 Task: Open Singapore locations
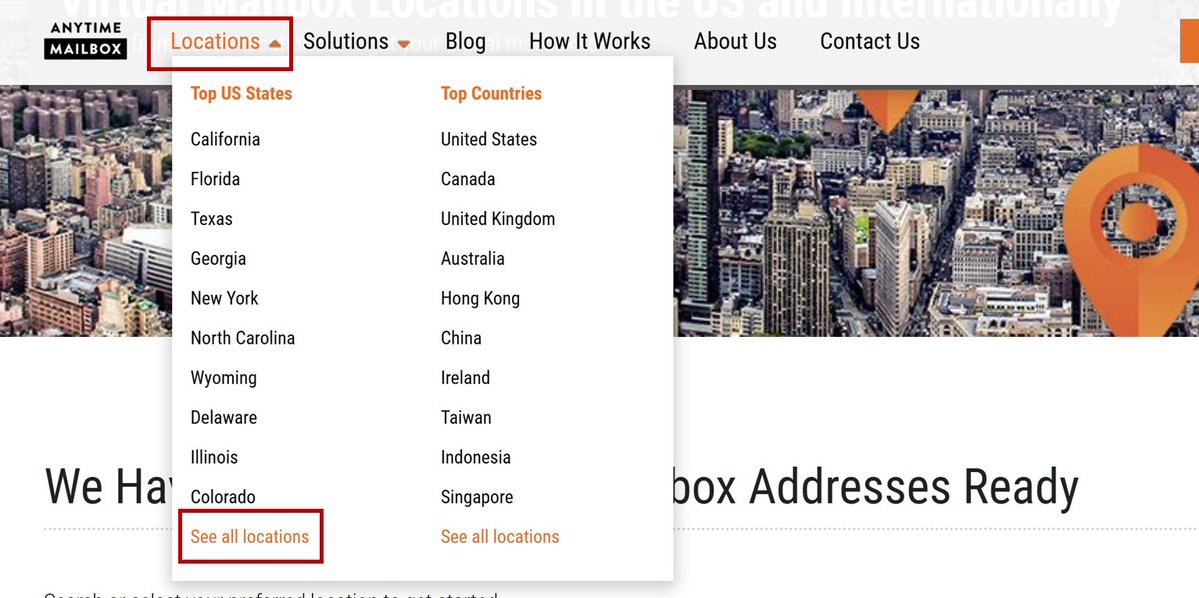[x=476, y=497]
